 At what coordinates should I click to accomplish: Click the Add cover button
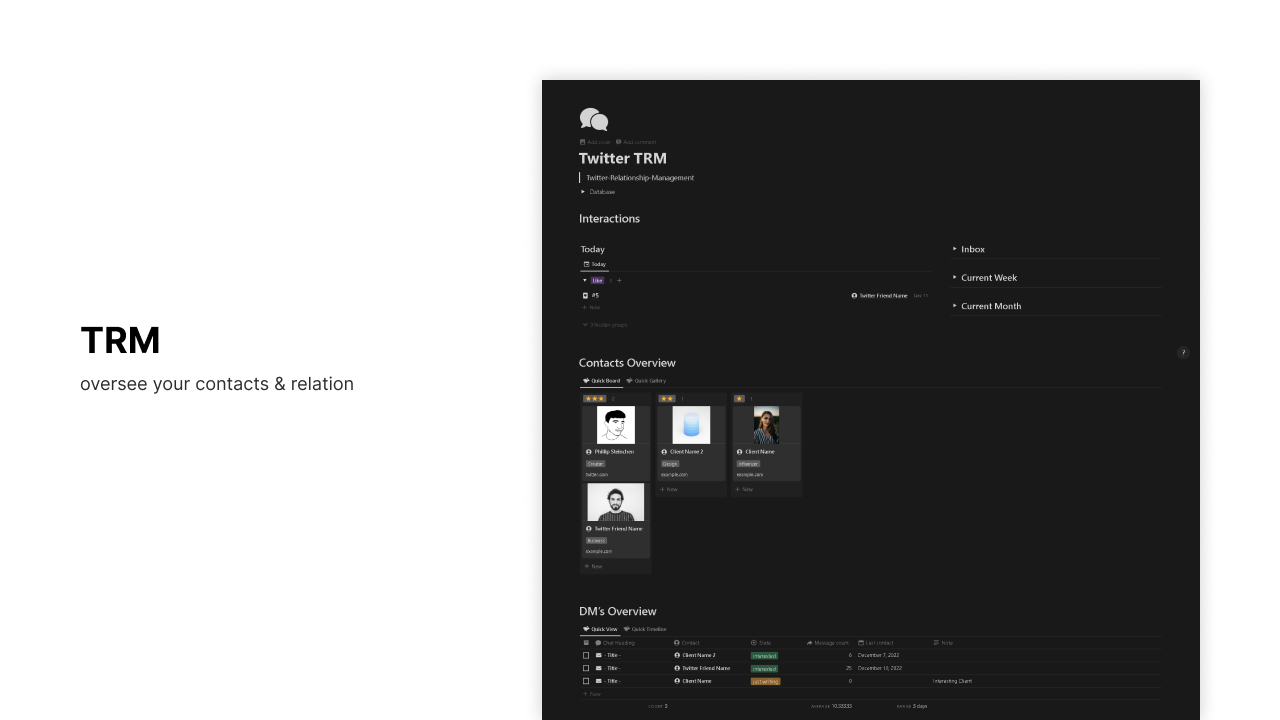pos(595,142)
